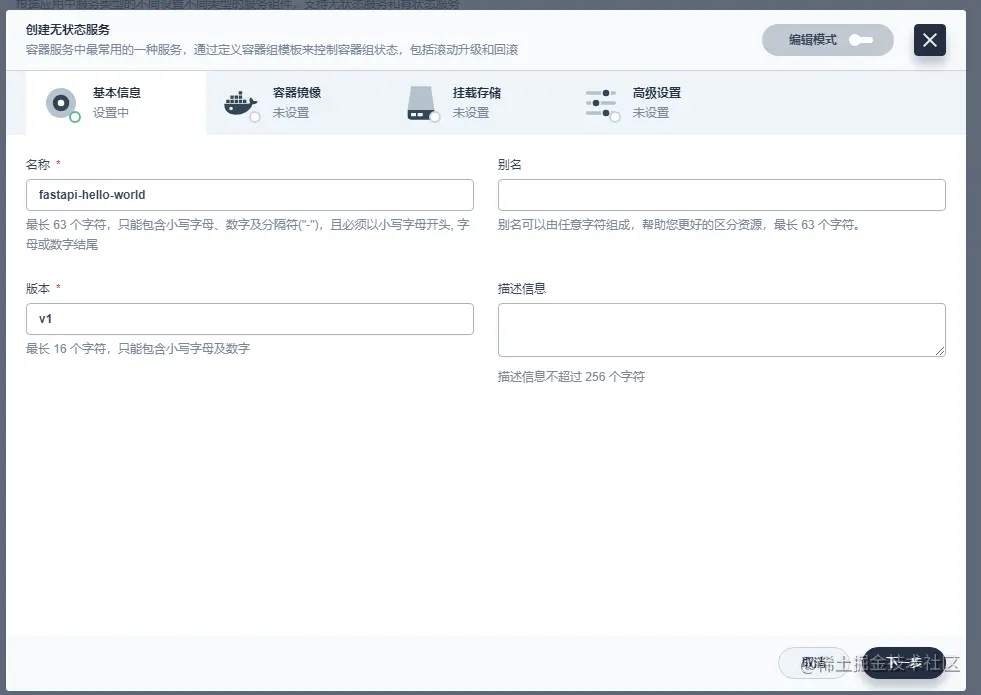This screenshot has width=981, height=695.
Task: Click the 创建无状态服务 dialog title
Action: [68, 29]
